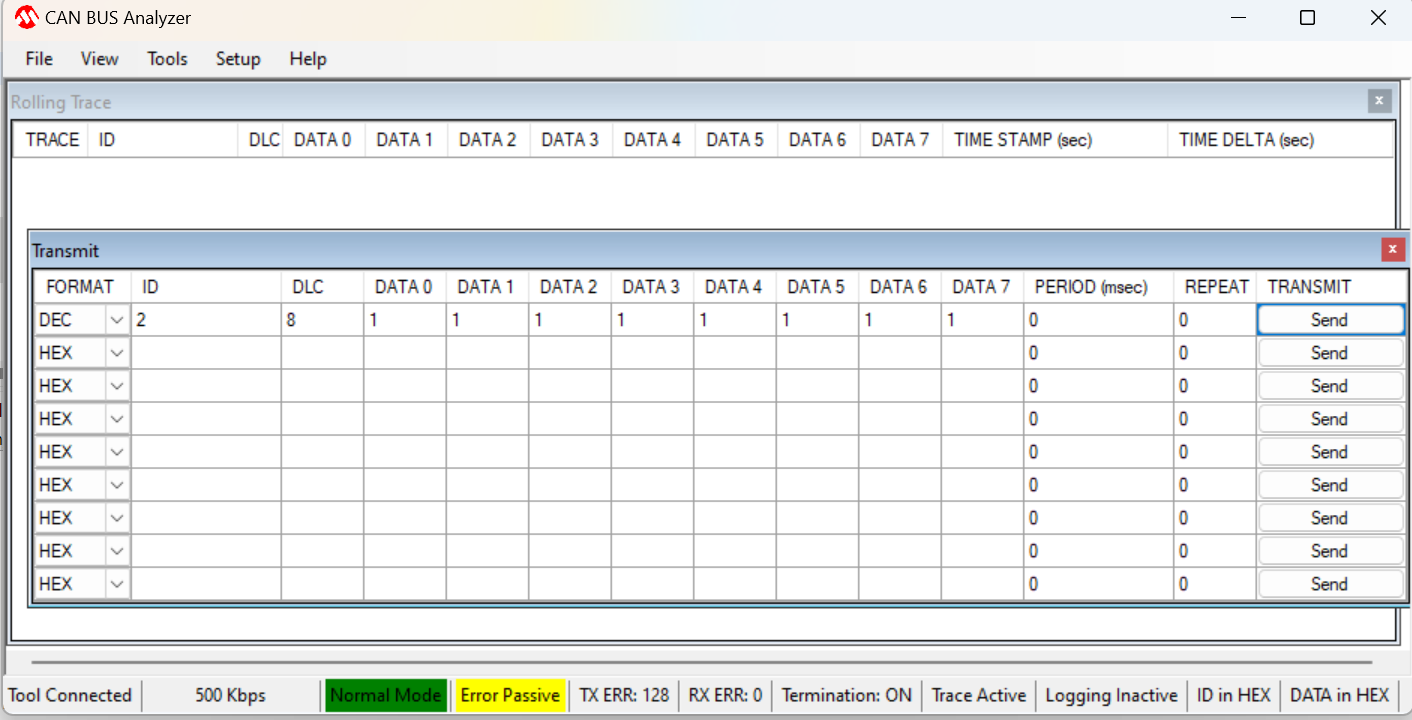Click the DATA 4 header in Transmit
Image resolution: width=1412 pixels, height=720 pixels.
pyautogui.click(x=734, y=287)
